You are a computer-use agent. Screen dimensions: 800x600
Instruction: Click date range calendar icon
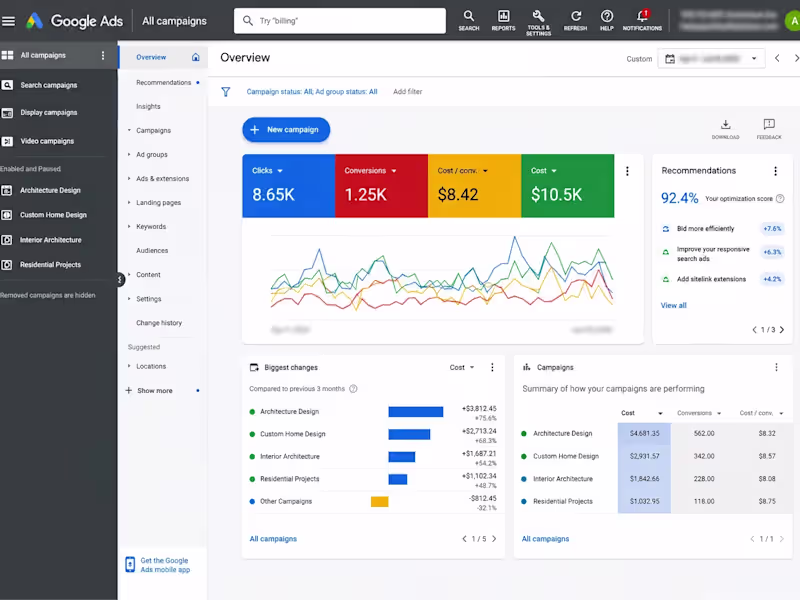[670, 59]
